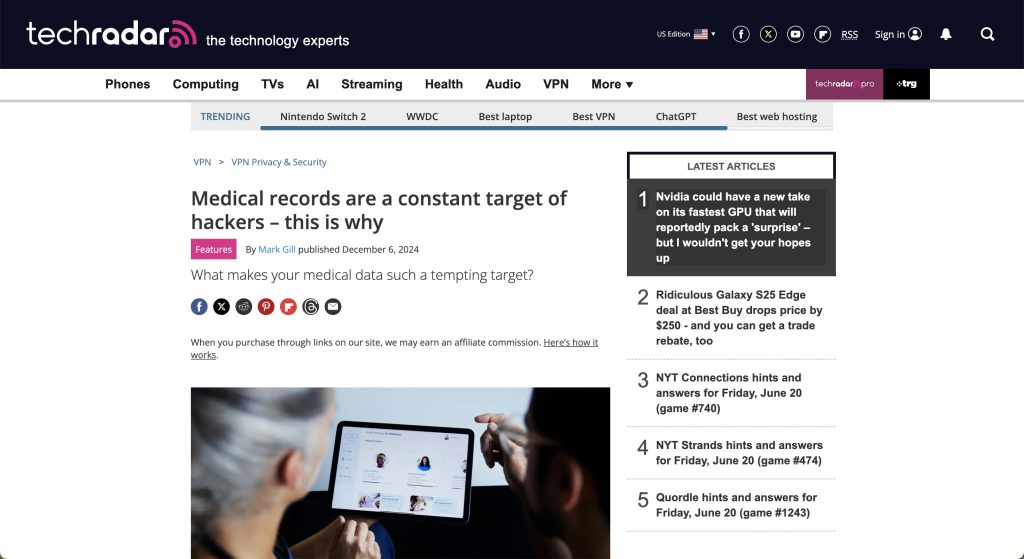Click the pink Features tag
Screen dimensions: 1024x559
pos(214,249)
